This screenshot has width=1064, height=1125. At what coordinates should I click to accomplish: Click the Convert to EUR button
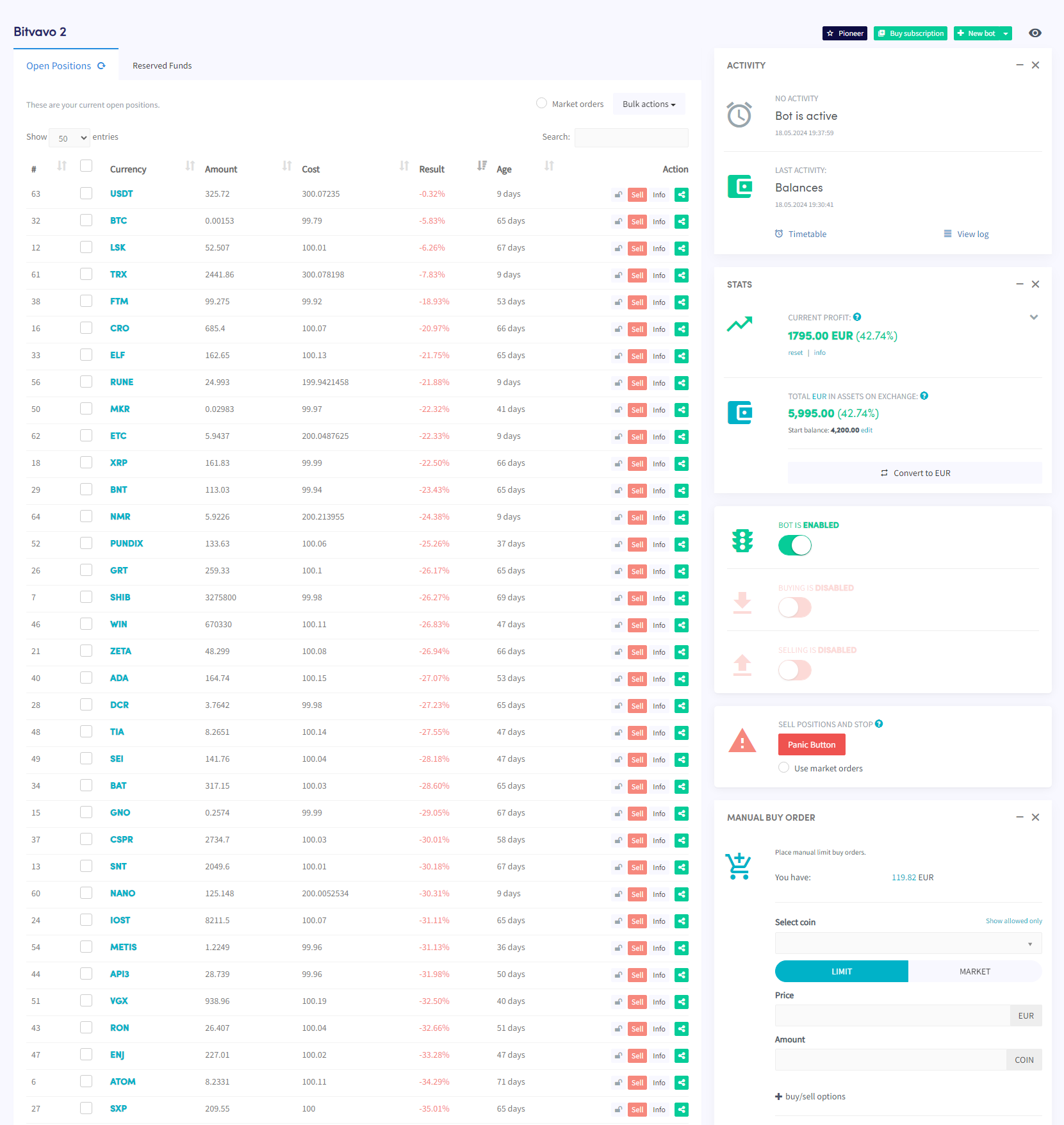(x=915, y=473)
